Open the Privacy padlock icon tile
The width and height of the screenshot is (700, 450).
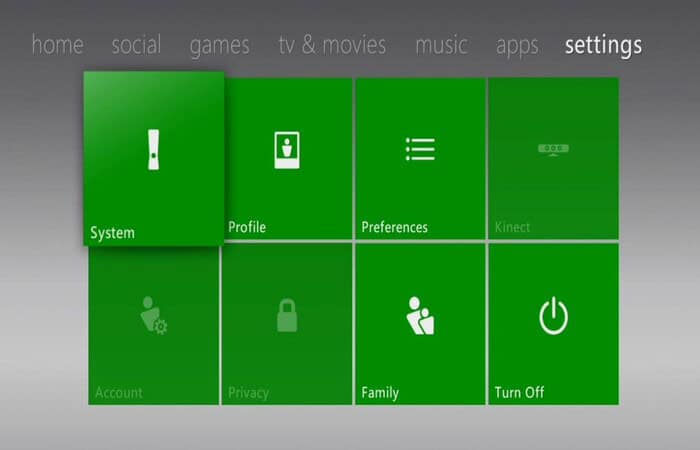[287, 324]
